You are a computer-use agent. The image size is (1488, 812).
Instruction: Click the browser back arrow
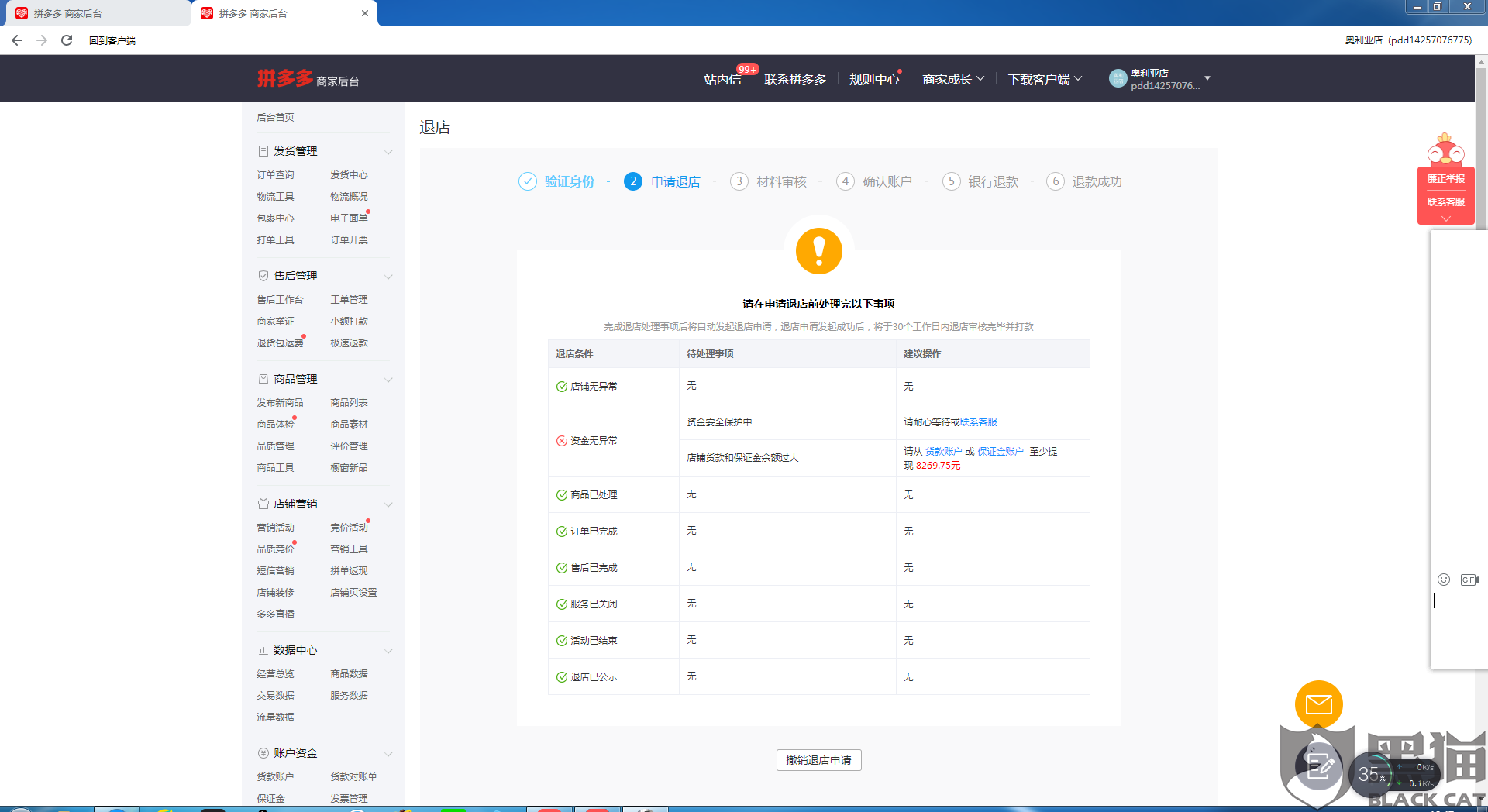point(17,40)
